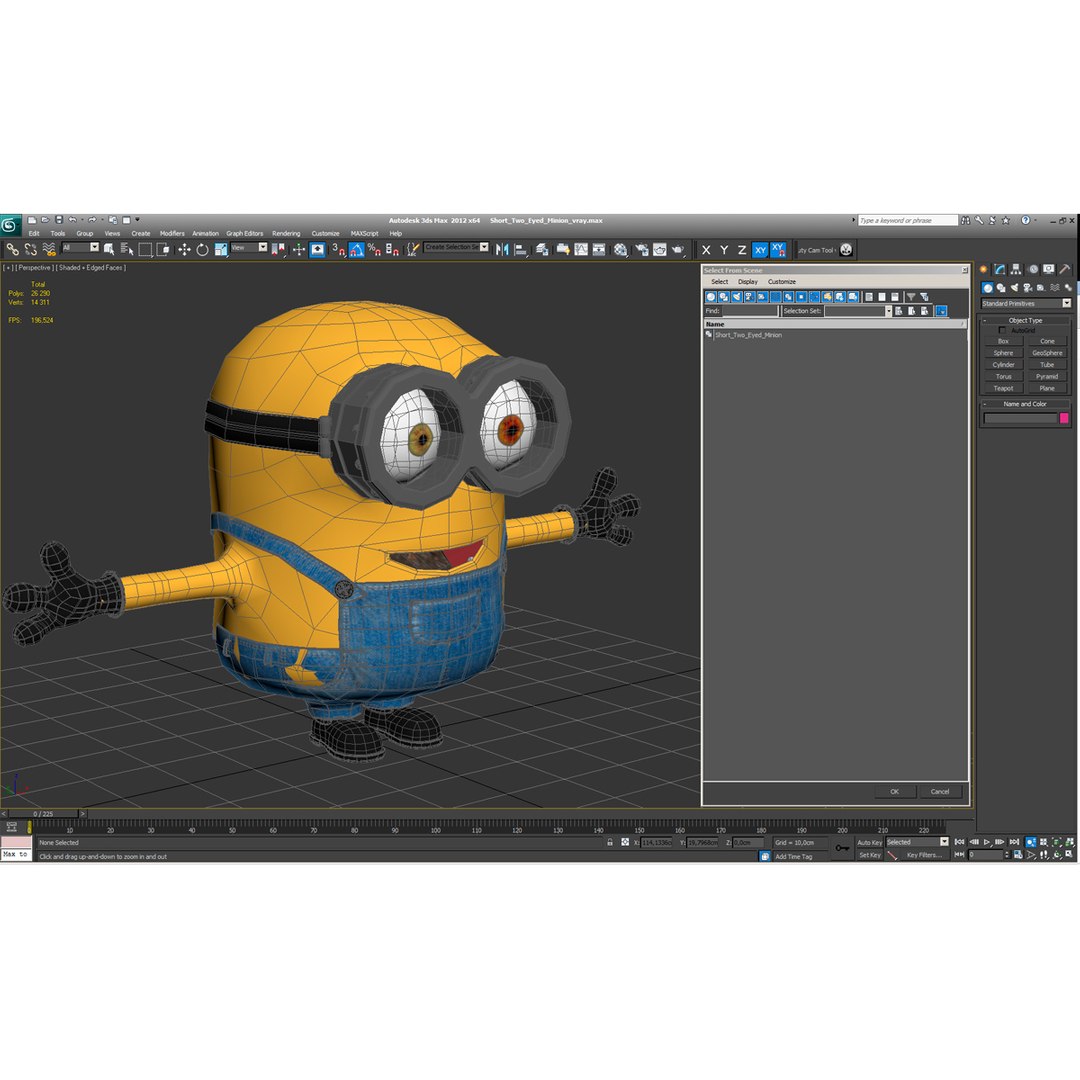Click the pink object color swatch
The width and height of the screenshot is (1080, 1080).
[x=1064, y=418]
